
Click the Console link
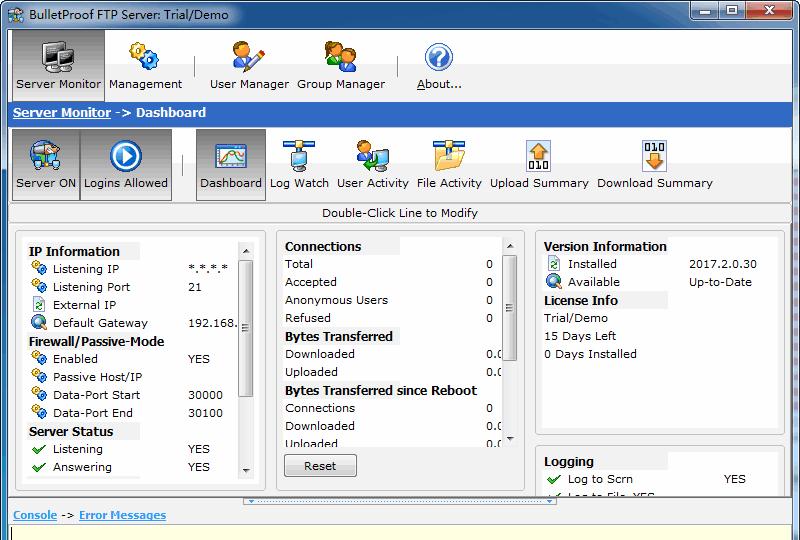[35, 515]
